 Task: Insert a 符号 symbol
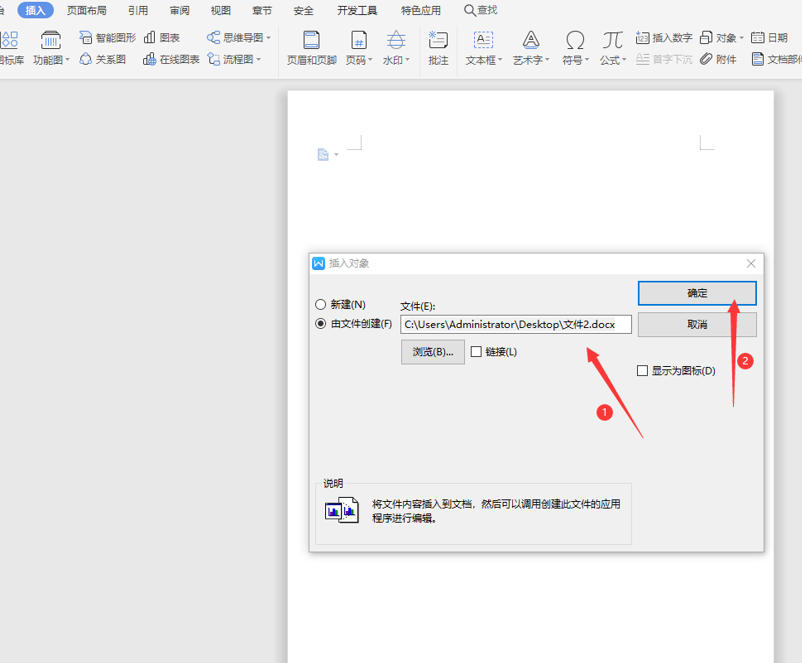click(575, 48)
